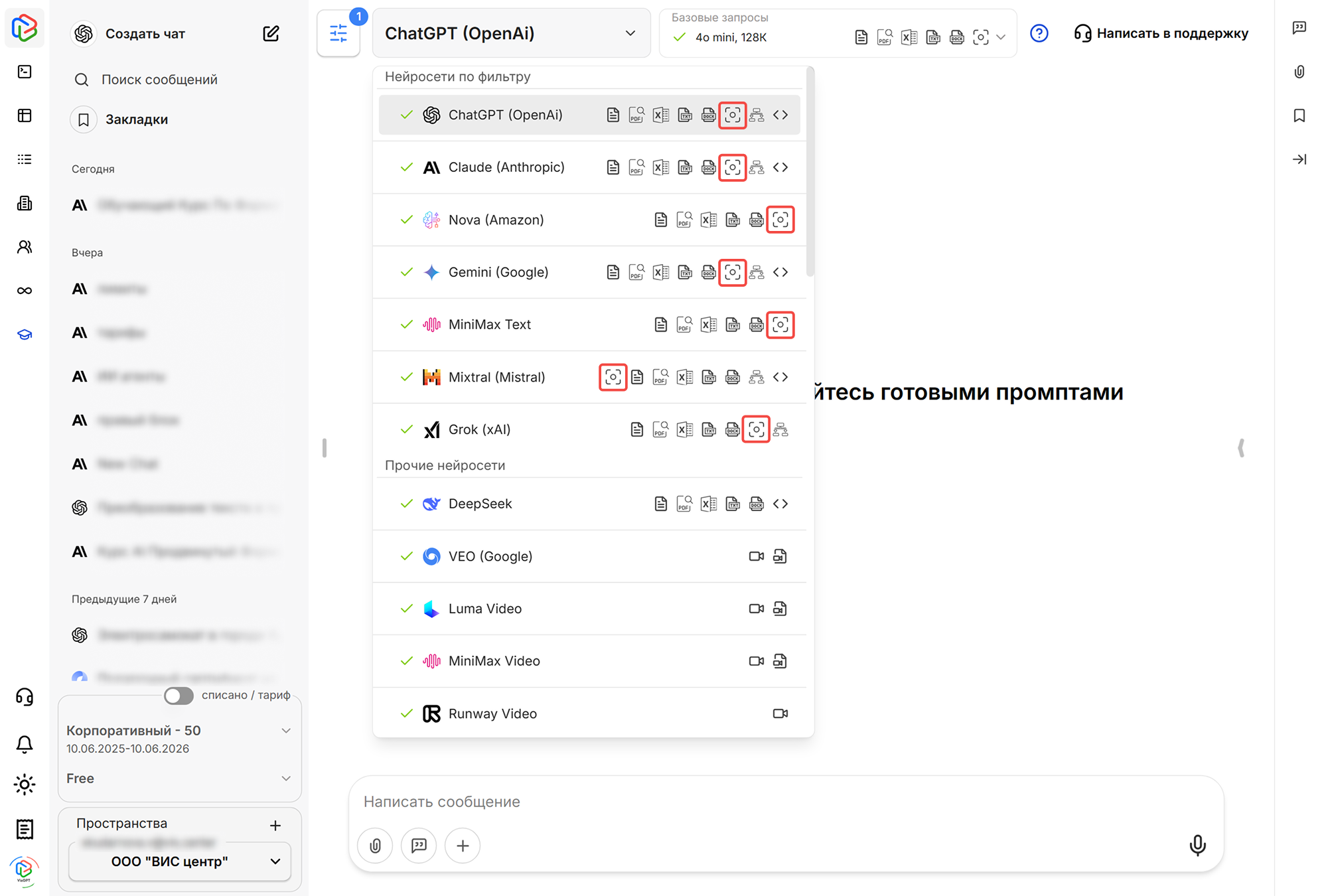
Task: Open the infinity icon in left sidebar
Action: pyautogui.click(x=25, y=291)
